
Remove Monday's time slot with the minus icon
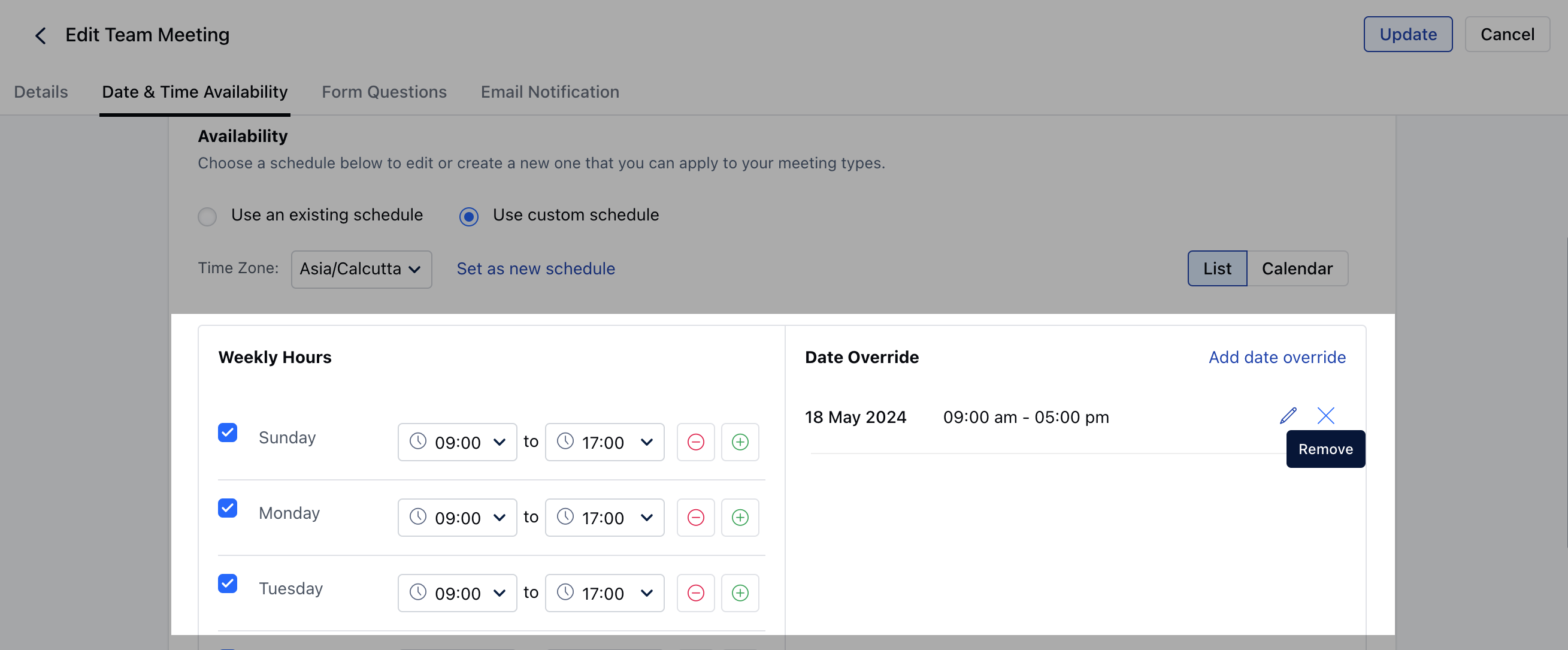click(695, 518)
